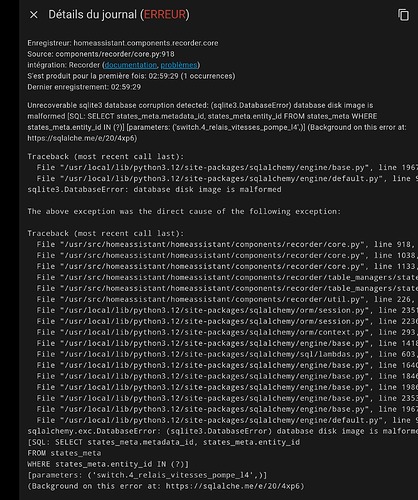Click traceback line for core.py line 918
The width and height of the screenshot is (418, 500).
tap(226, 244)
